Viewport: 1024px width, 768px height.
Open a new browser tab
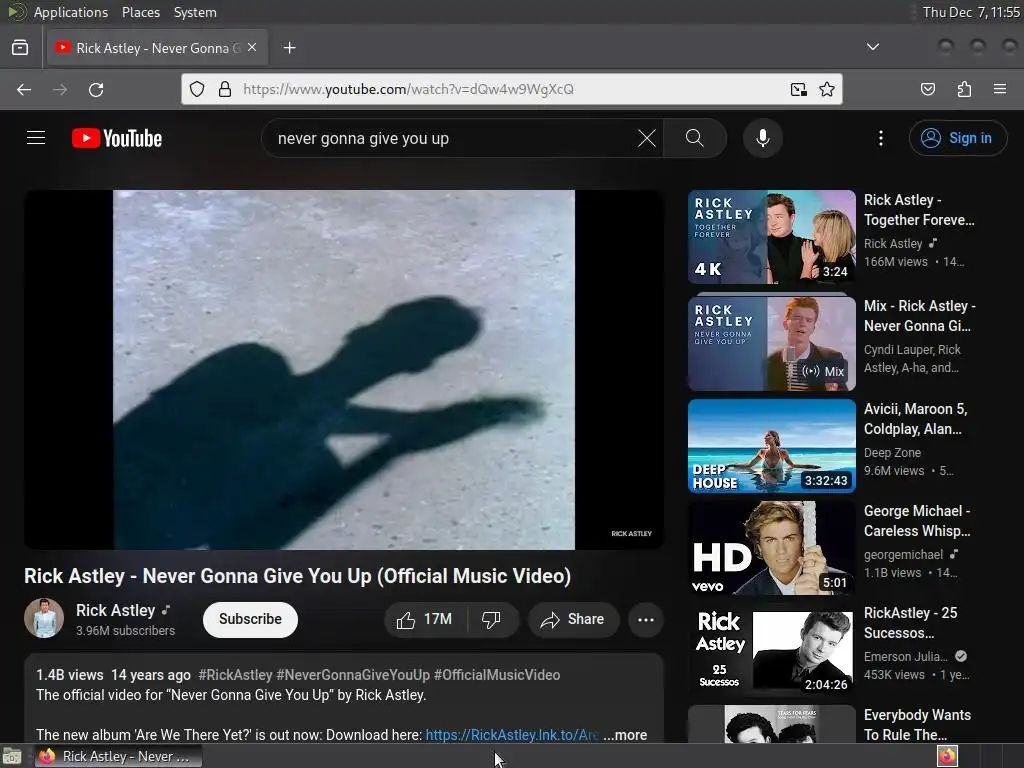[x=289, y=48]
